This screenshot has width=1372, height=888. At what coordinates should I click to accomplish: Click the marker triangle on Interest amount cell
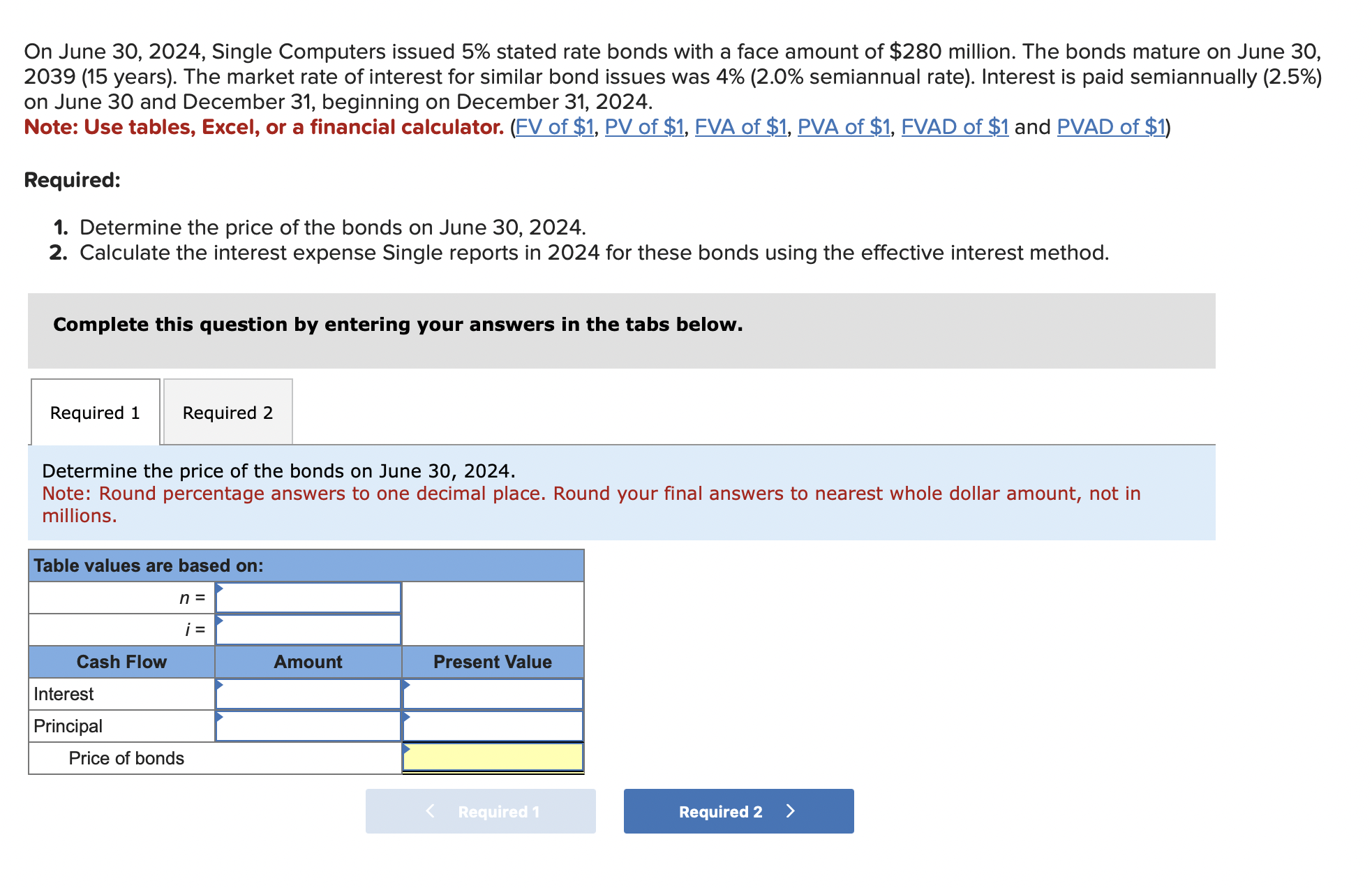221,685
